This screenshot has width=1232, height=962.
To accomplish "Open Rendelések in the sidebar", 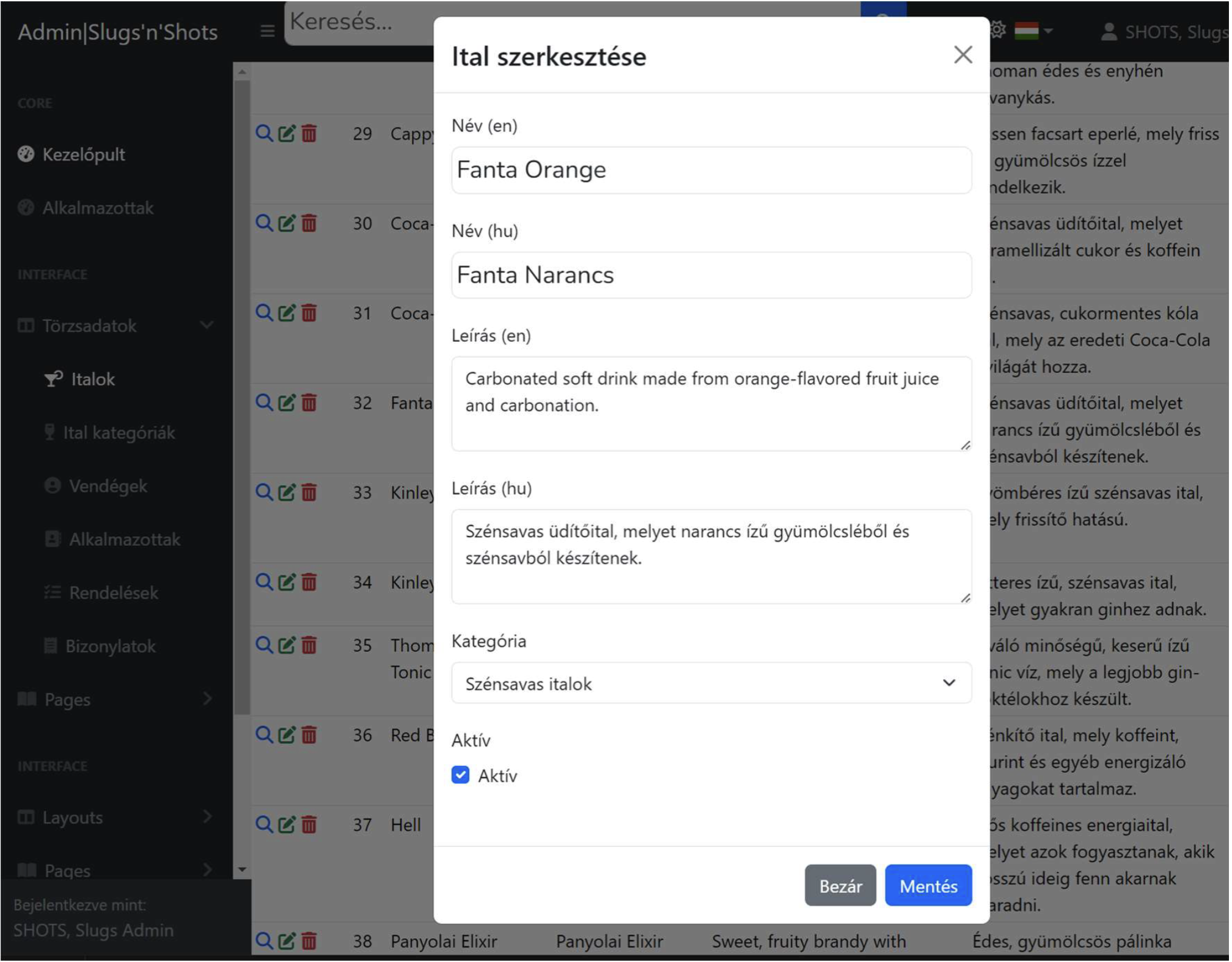I will 101,593.
